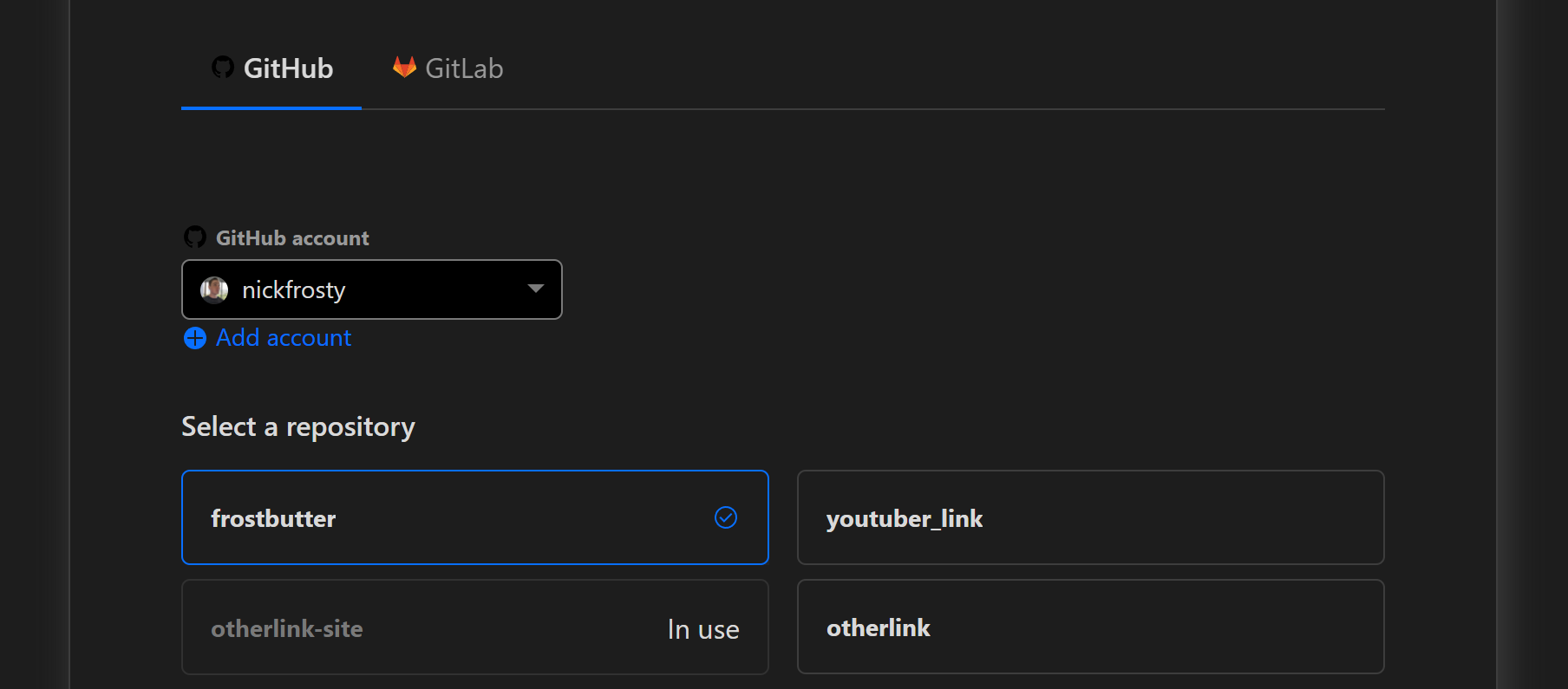
Task: Click the plus icon next to Add account
Action: click(194, 339)
